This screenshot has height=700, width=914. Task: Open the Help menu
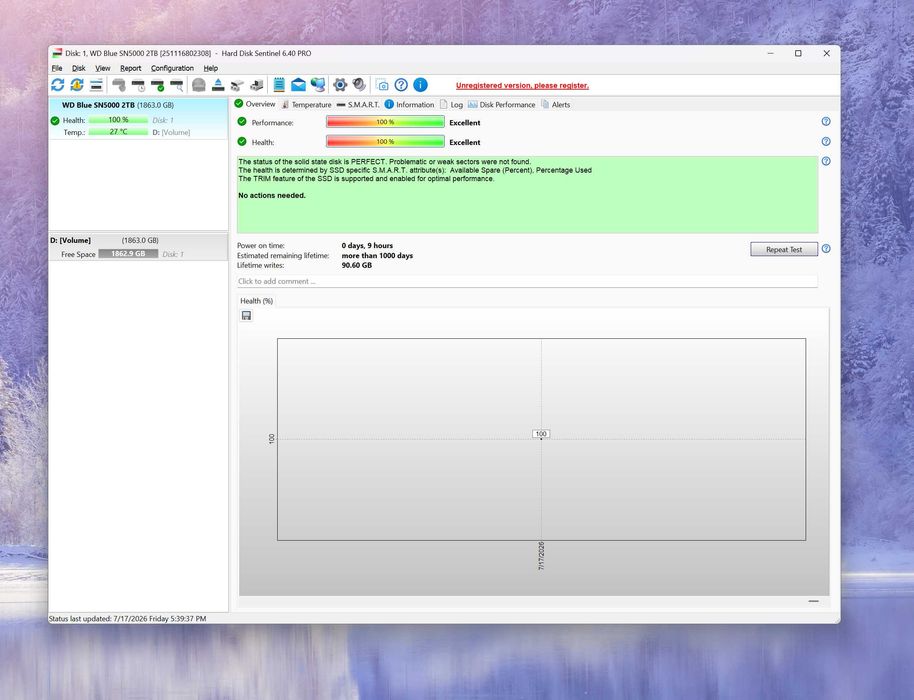210,68
